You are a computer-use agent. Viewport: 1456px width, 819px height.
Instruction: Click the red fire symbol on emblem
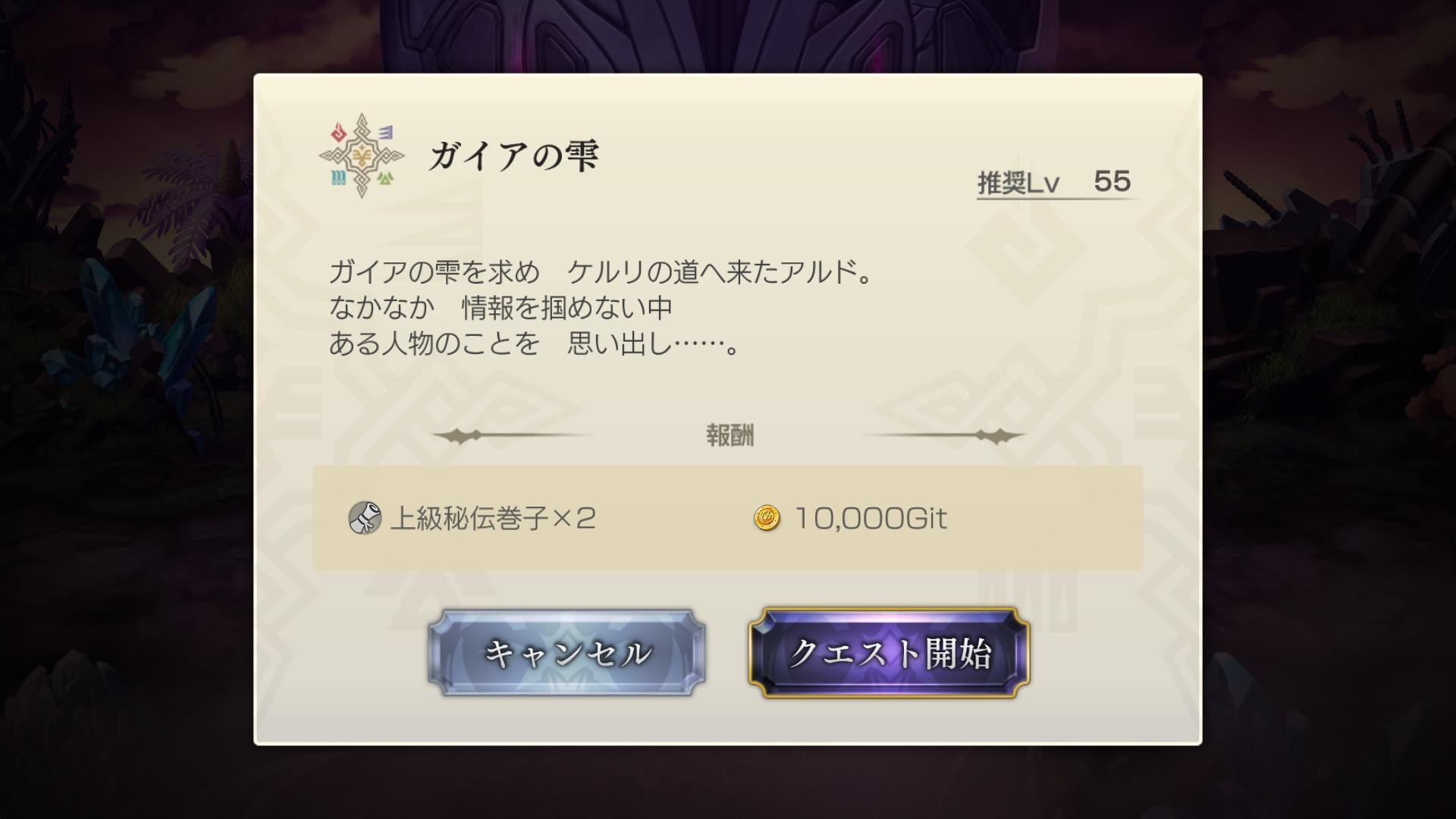point(338,133)
